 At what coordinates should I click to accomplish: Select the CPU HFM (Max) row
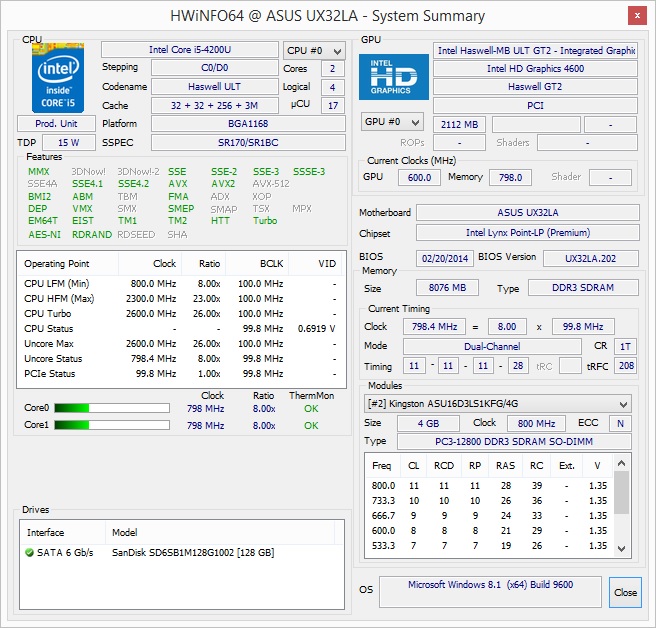coord(181,299)
